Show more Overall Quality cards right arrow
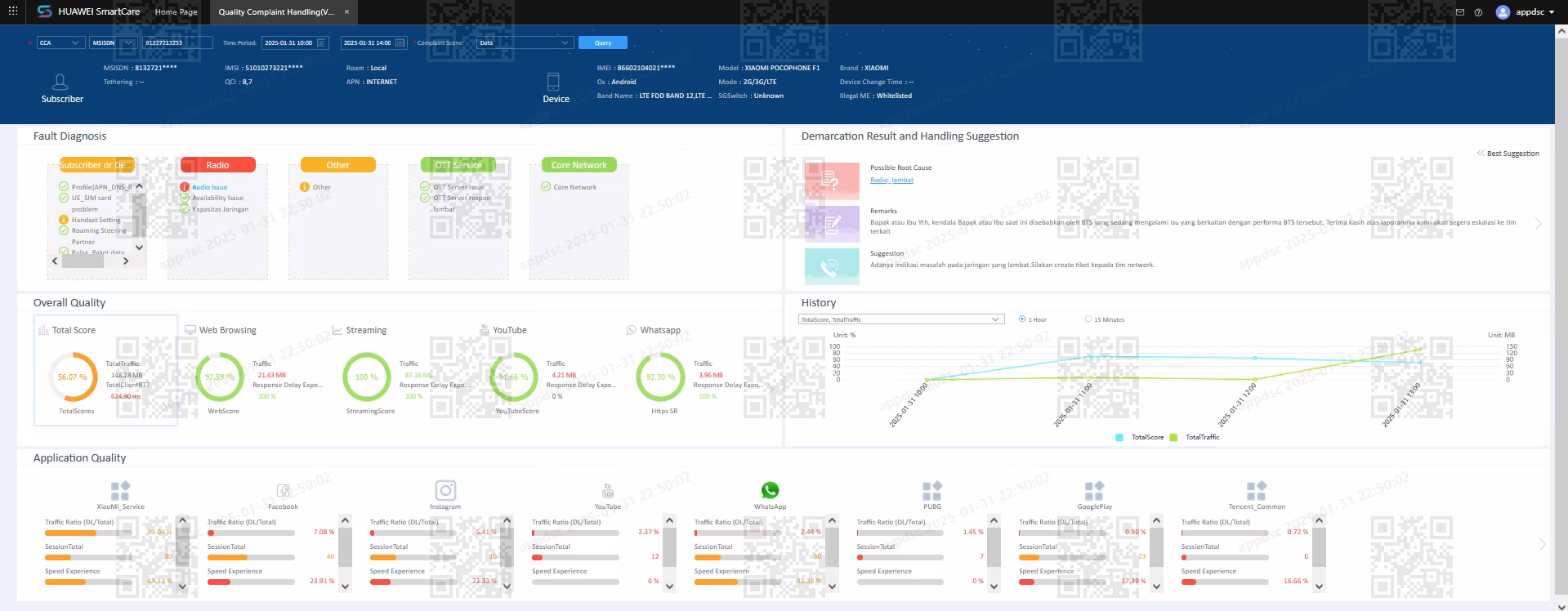This screenshot has height=611, width=1568. pyautogui.click(x=772, y=389)
